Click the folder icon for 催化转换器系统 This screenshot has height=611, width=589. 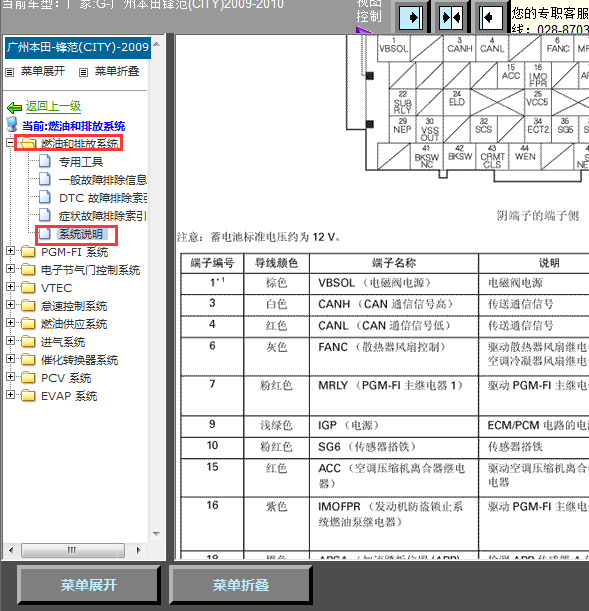(28, 359)
